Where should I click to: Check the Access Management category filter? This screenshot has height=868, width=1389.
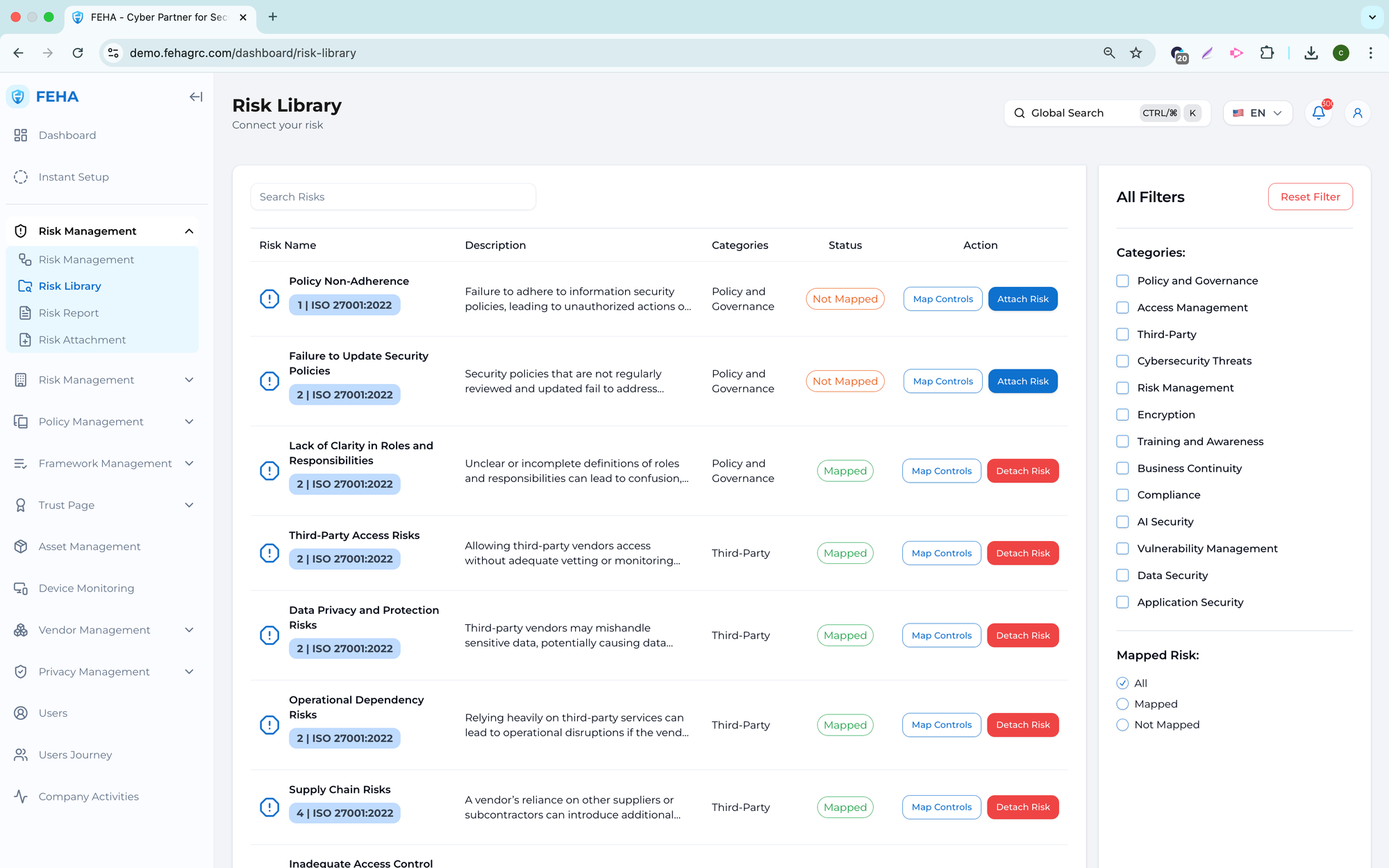coord(1122,308)
